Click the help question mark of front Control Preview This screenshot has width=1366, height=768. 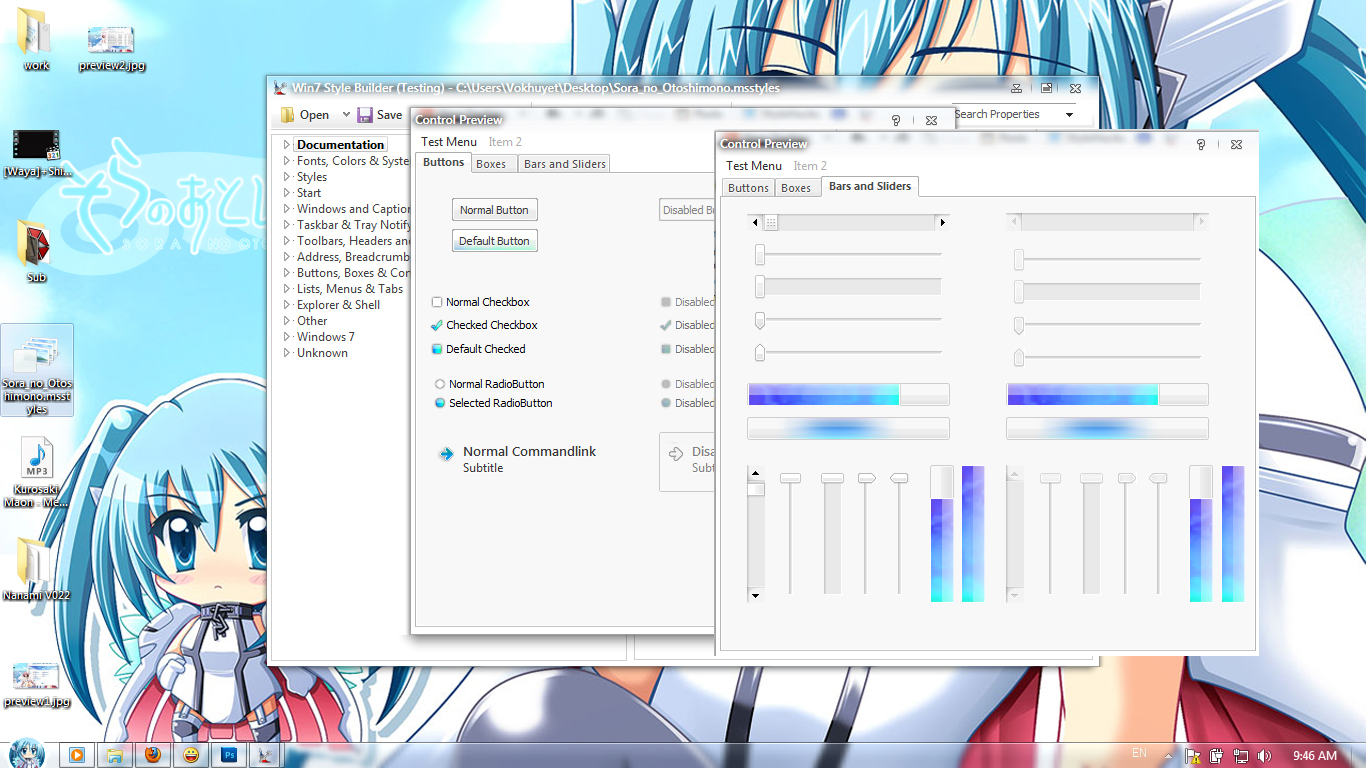pos(1201,145)
